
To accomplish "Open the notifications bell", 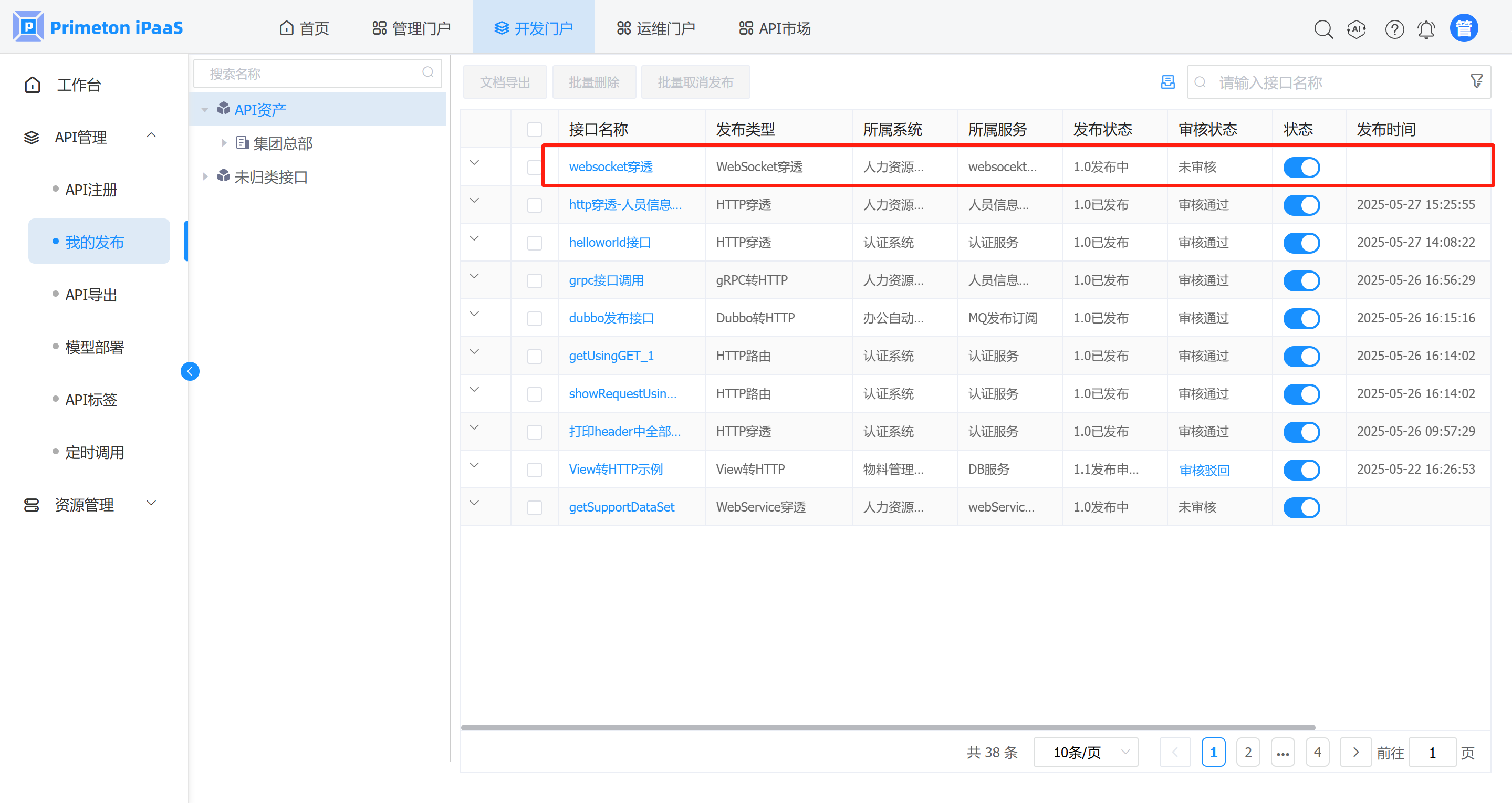I will (1426, 28).
